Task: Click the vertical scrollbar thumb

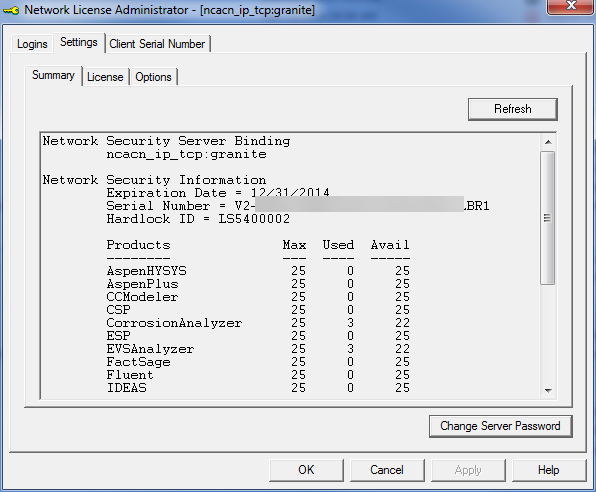Action: [x=548, y=217]
